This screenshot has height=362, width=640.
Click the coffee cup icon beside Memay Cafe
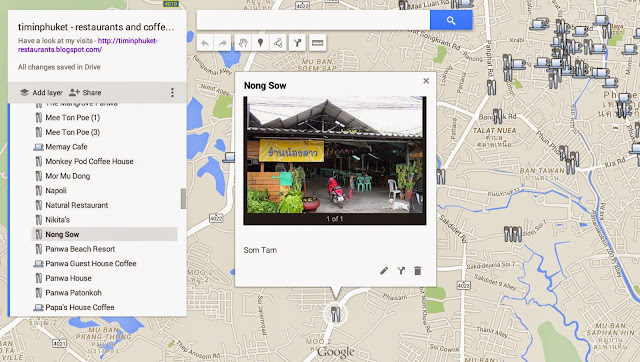tap(38, 147)
